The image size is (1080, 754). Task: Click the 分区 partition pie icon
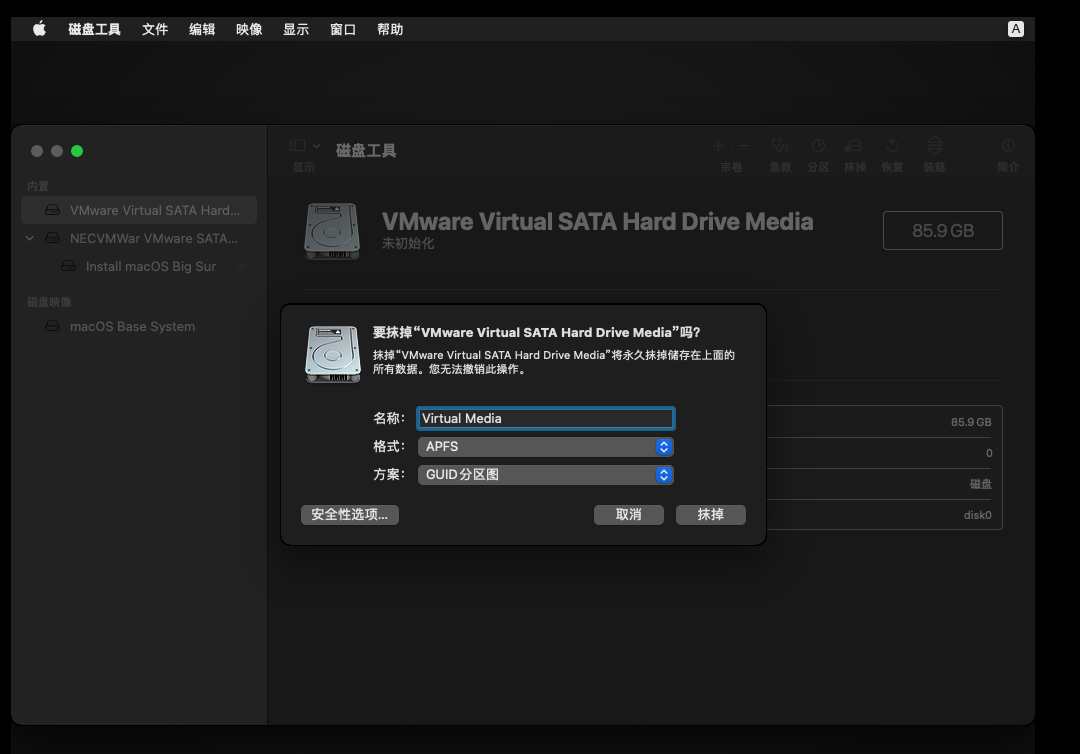tap(818, 145)
